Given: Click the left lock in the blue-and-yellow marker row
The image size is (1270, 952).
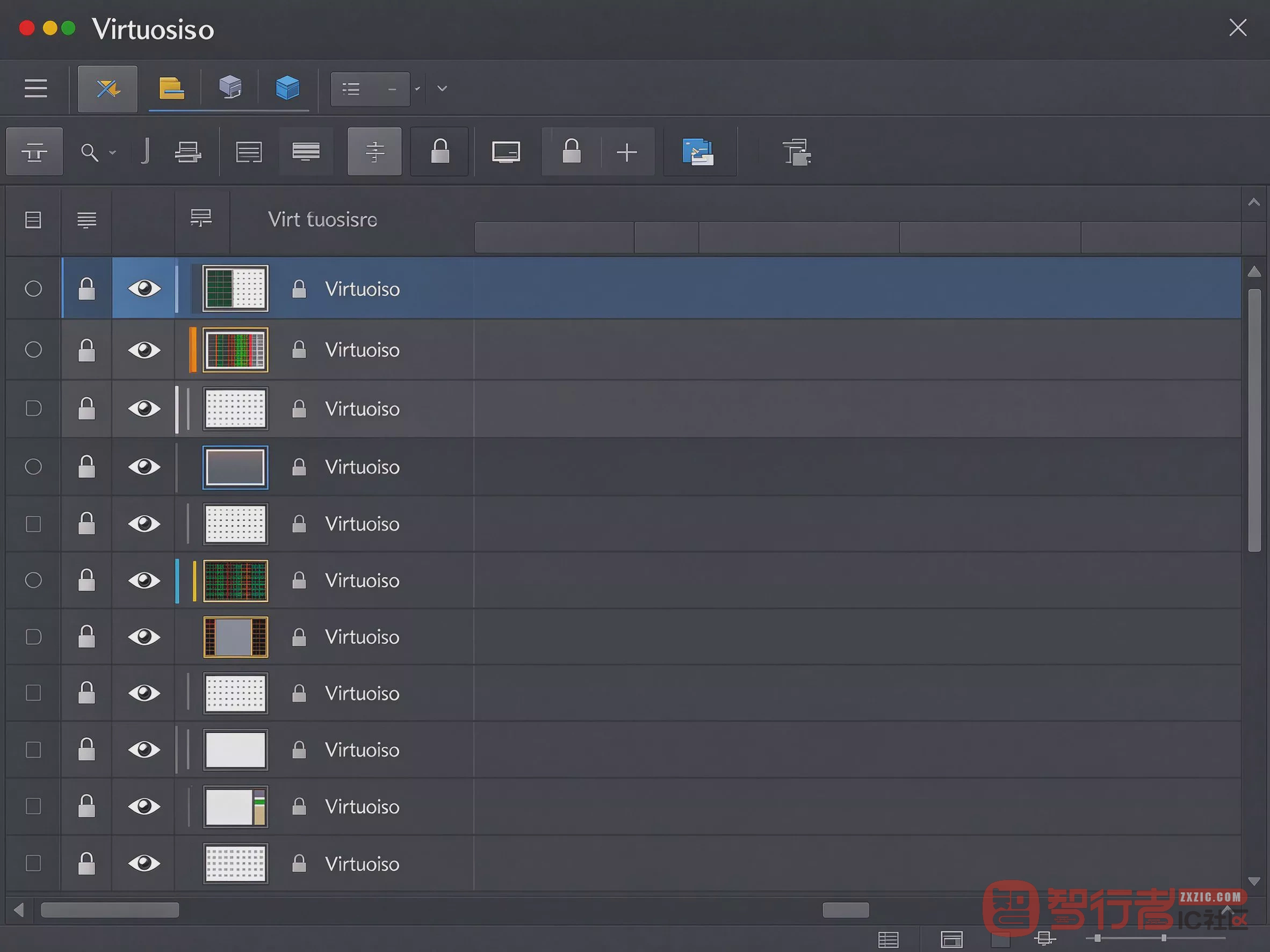Looking at the screenshot, I should coord(86,579).
